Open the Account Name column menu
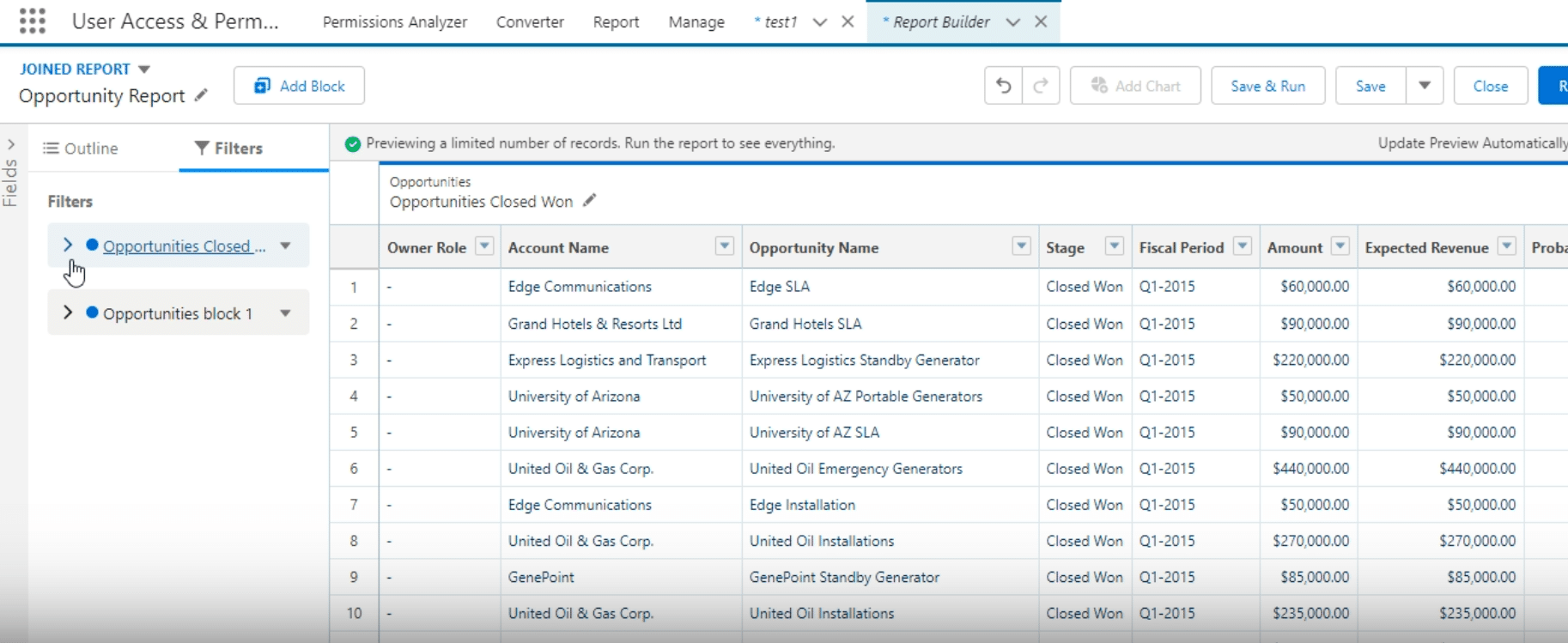The height and width of the screenshot is (643, 1568). (725, 246)
